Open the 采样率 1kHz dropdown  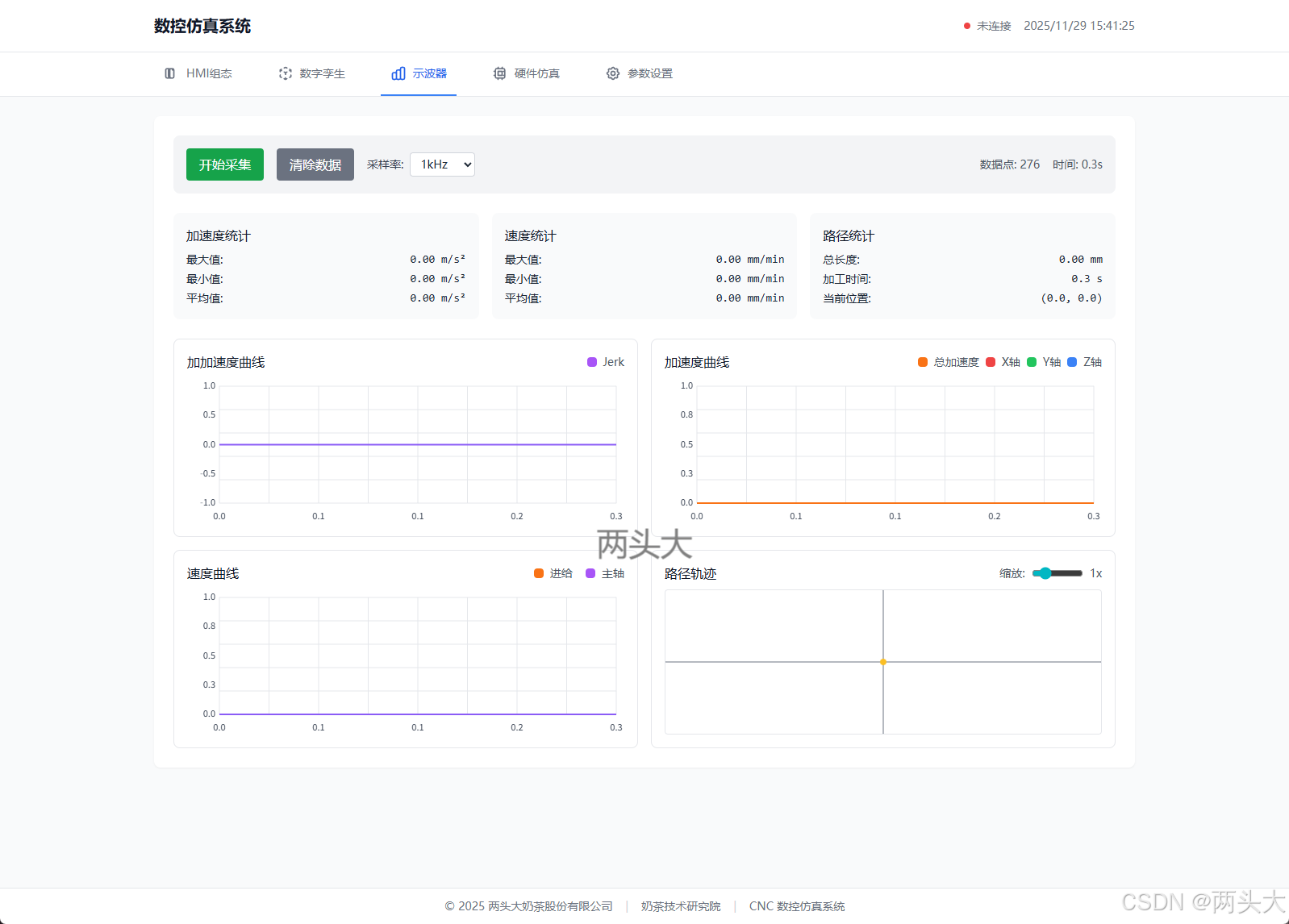pyautogui.click(x=442, y=164)
